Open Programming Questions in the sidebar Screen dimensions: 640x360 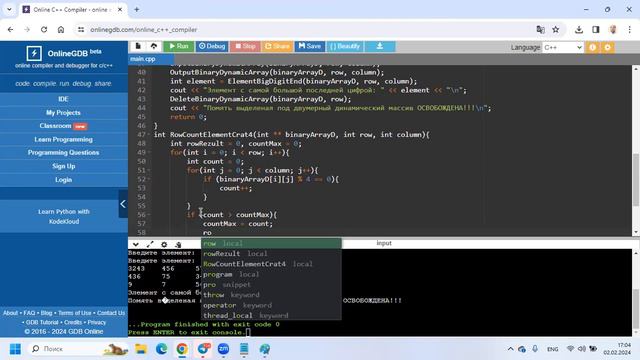(x=63, y=153)
